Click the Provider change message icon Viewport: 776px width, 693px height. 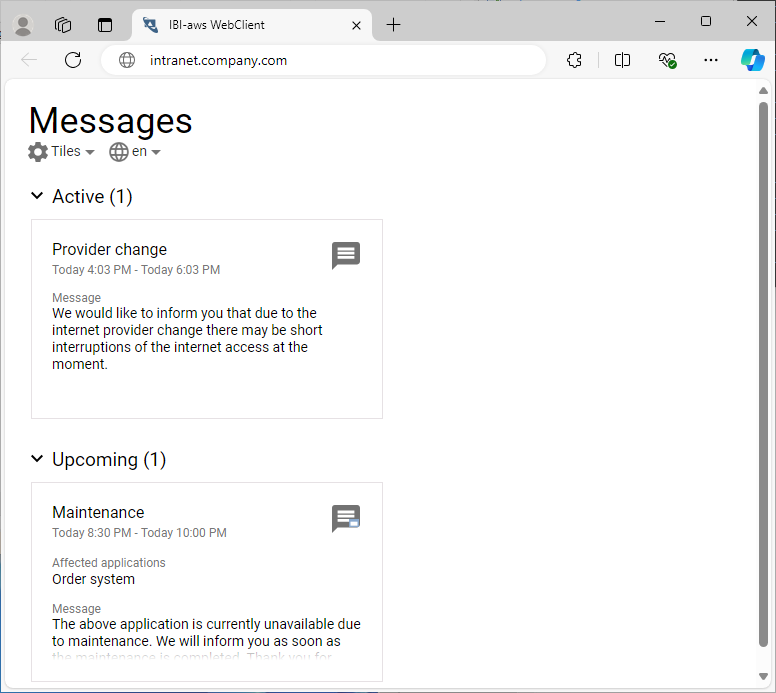pyautogui.click(x=345, y=255)
